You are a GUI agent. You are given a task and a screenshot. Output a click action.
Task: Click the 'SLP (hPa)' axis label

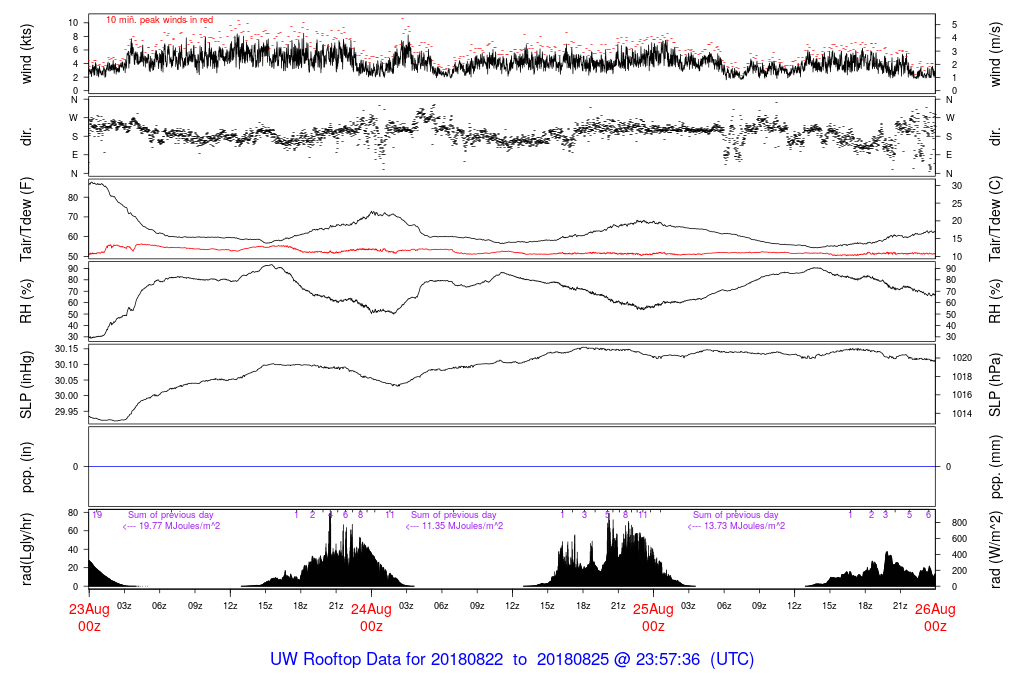pyautogui.click(x=995, y=385)
